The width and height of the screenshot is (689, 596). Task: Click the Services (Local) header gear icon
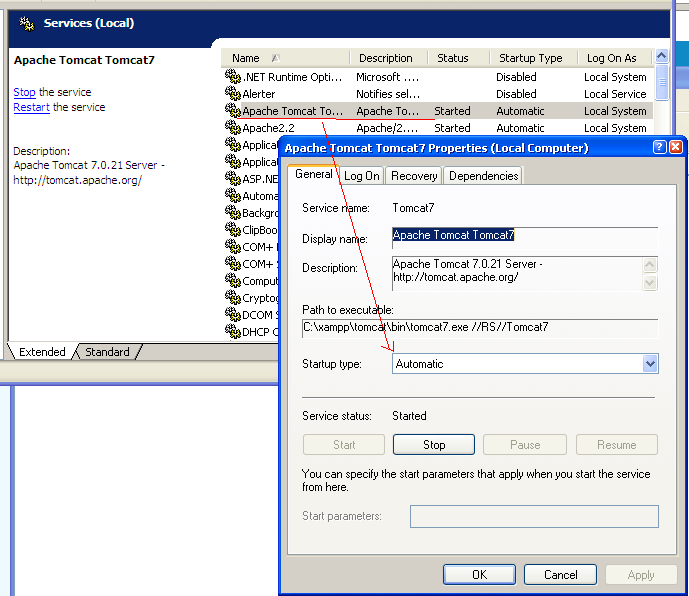click(27, 23)
